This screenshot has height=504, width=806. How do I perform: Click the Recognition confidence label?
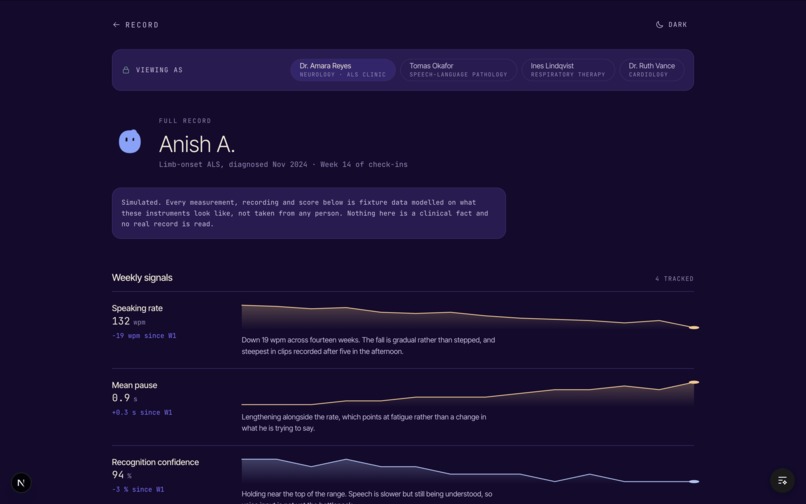pos(155,462)
